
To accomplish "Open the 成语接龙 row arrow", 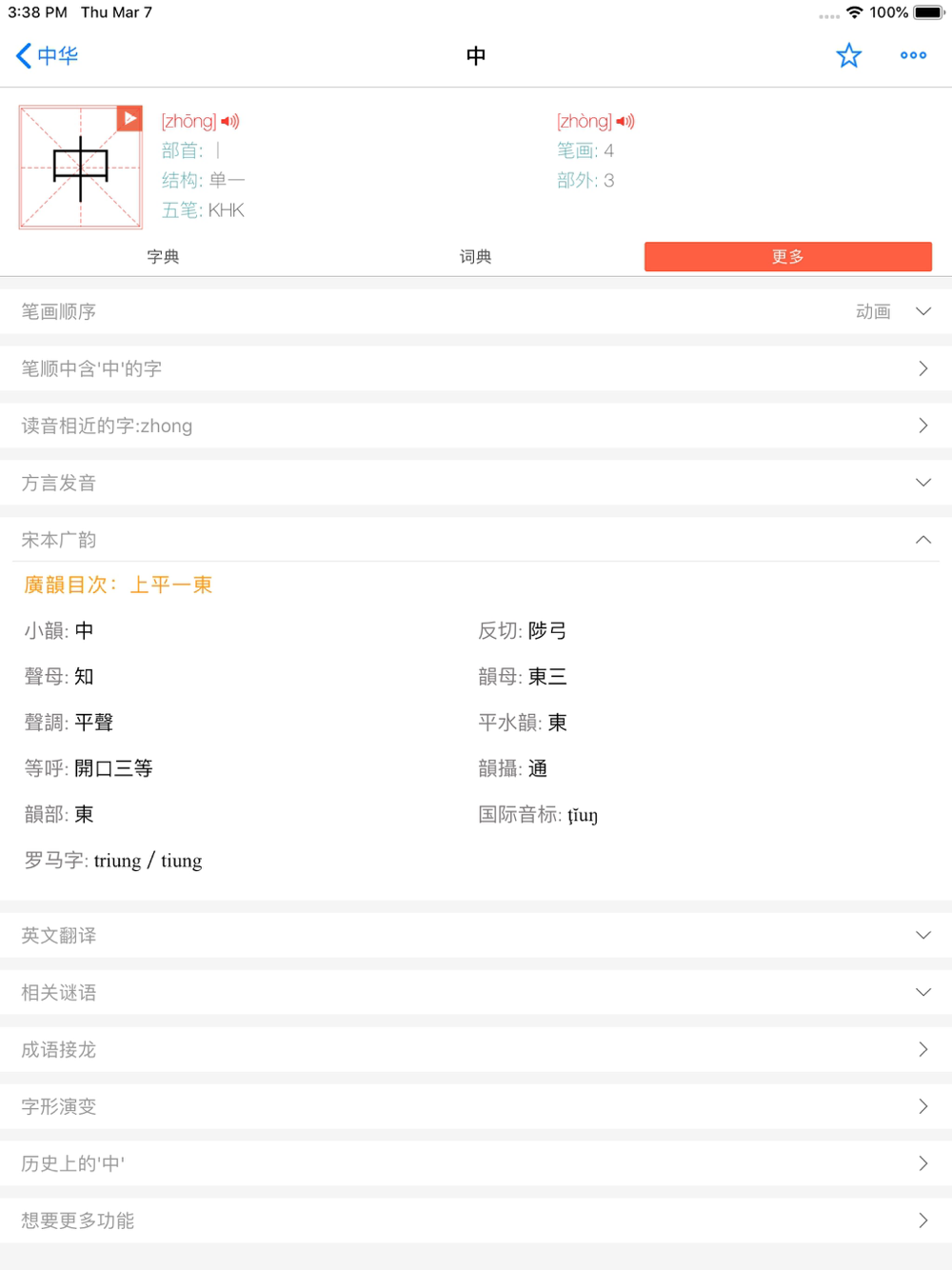I will tap(922, 1049).
